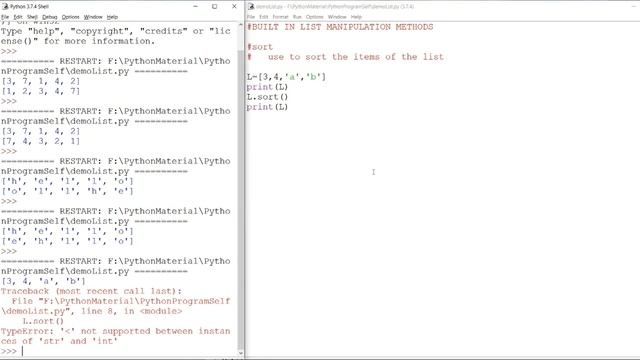Image resolution: width=640 pixels, height=360 pixels.
Task: Click Shell scrollbar up arrow
Action: click(240, 26)
